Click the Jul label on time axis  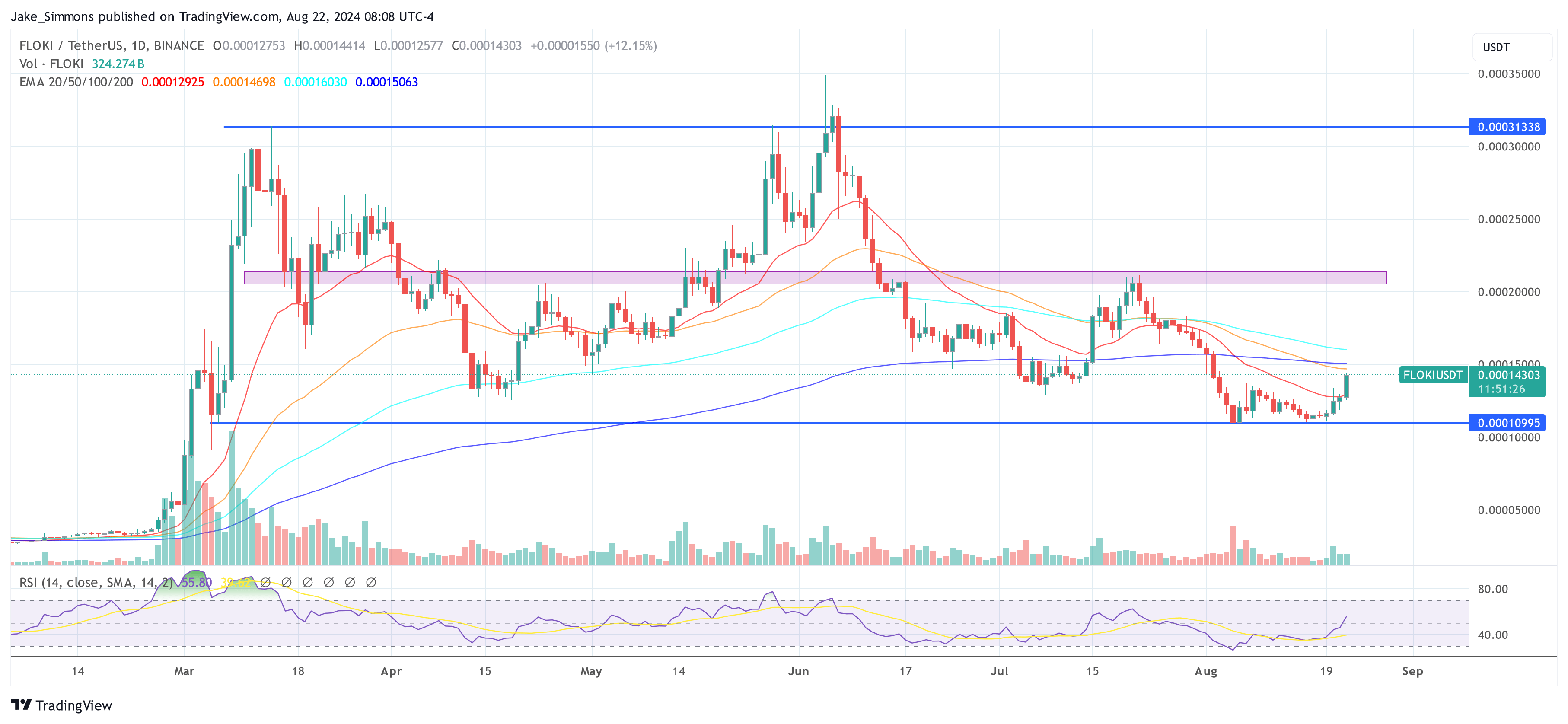(999, 671)
